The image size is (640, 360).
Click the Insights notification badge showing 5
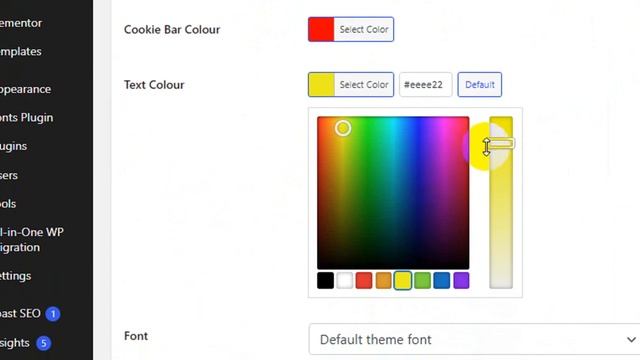[44, 343]
